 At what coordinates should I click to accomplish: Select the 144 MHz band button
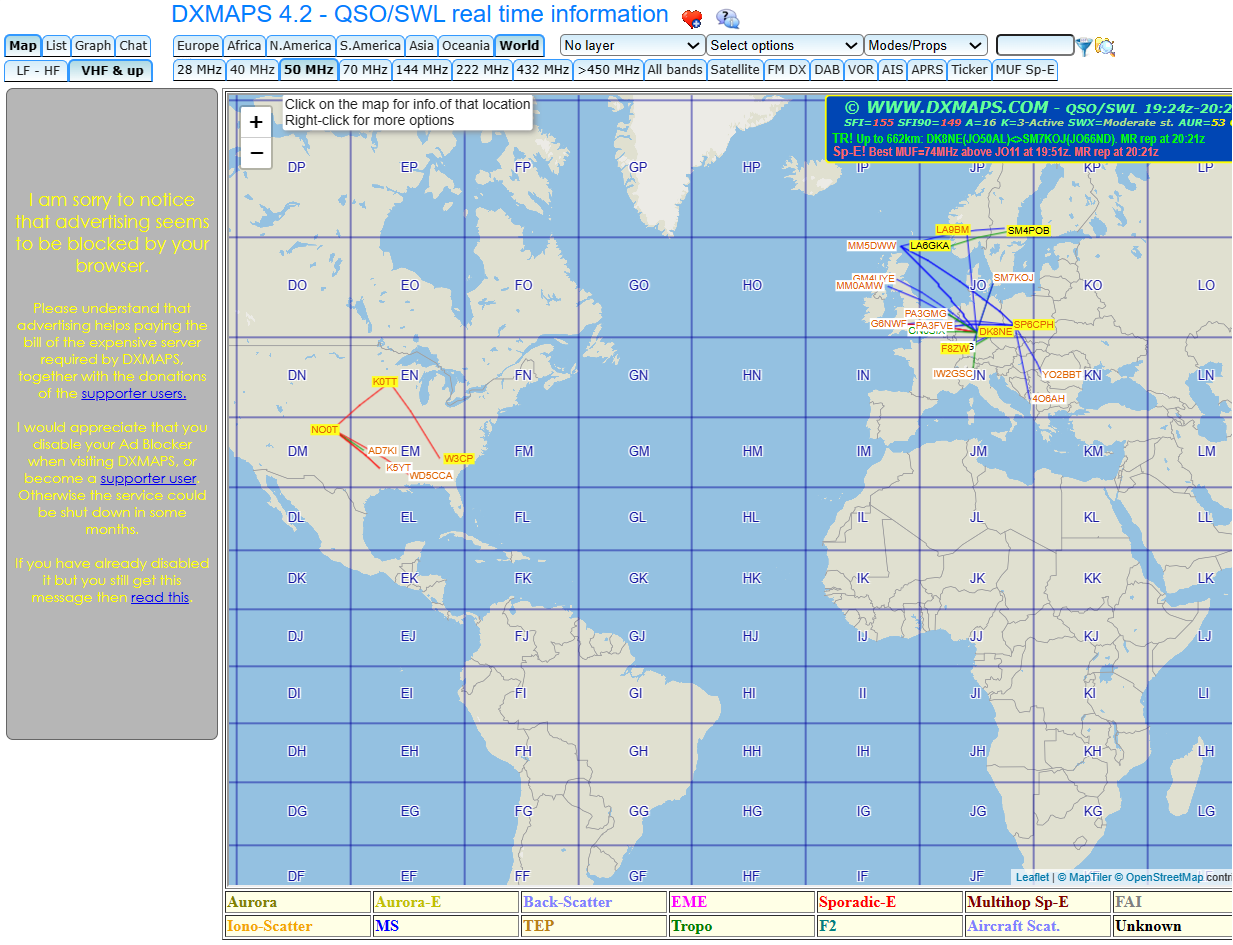(421, 70)
